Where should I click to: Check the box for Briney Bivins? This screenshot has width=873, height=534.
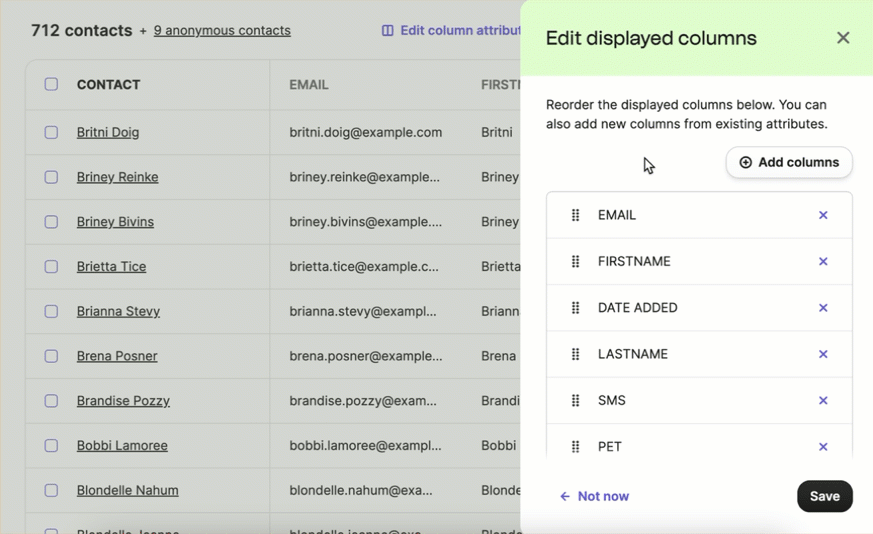pyautogui.click(x=51, y=222)
